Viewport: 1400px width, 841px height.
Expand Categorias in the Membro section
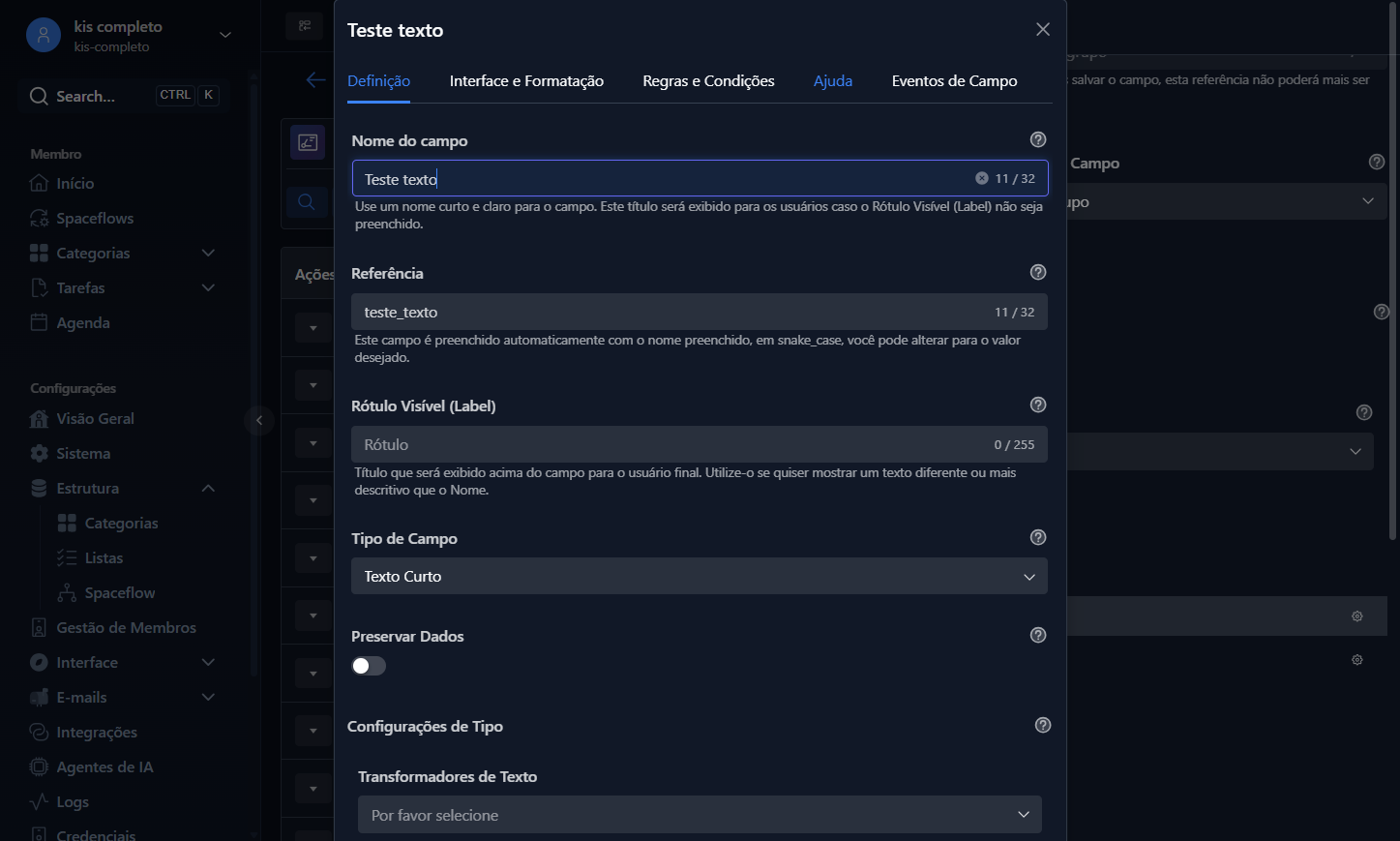pos(208,253)
